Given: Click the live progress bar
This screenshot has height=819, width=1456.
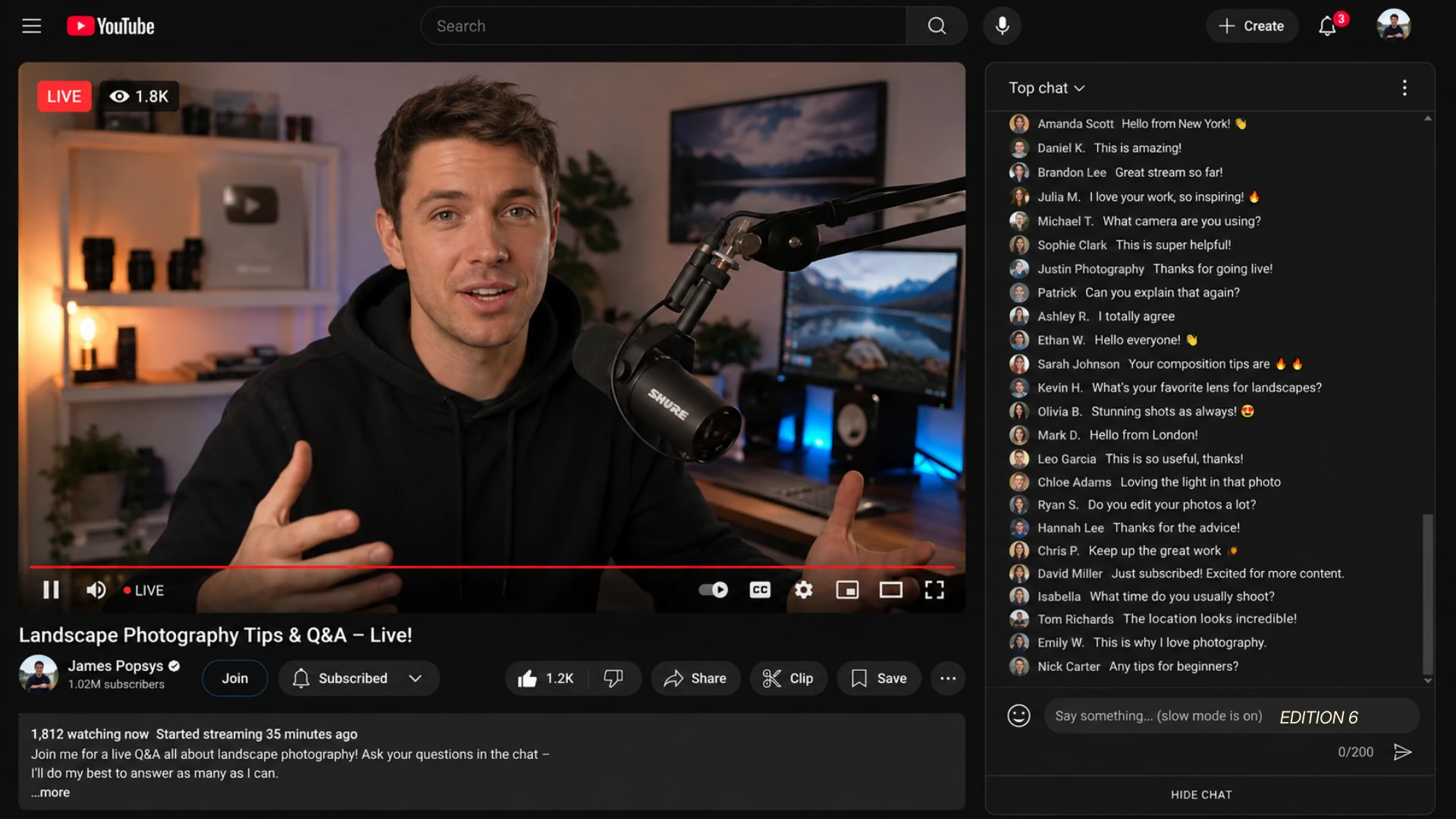Looking at the screenshot, I should tap(491, 566).
